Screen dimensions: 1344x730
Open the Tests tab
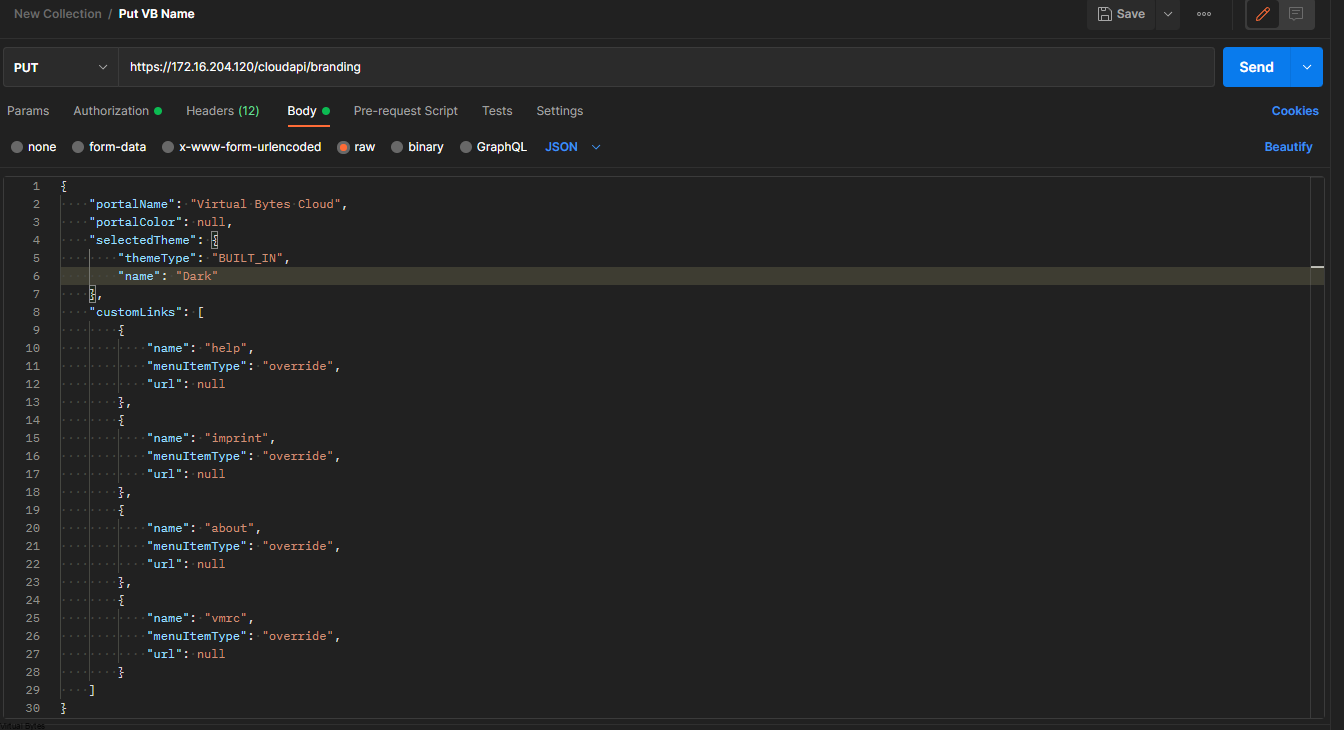(x=497, y=111)
